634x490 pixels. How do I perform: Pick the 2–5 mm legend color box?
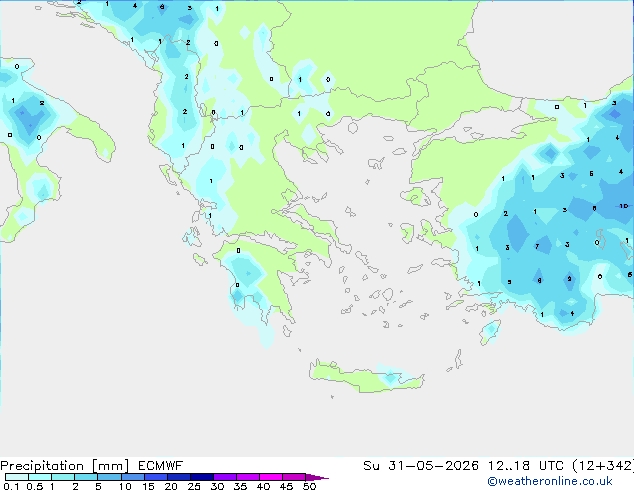click(x=86, y=477)
